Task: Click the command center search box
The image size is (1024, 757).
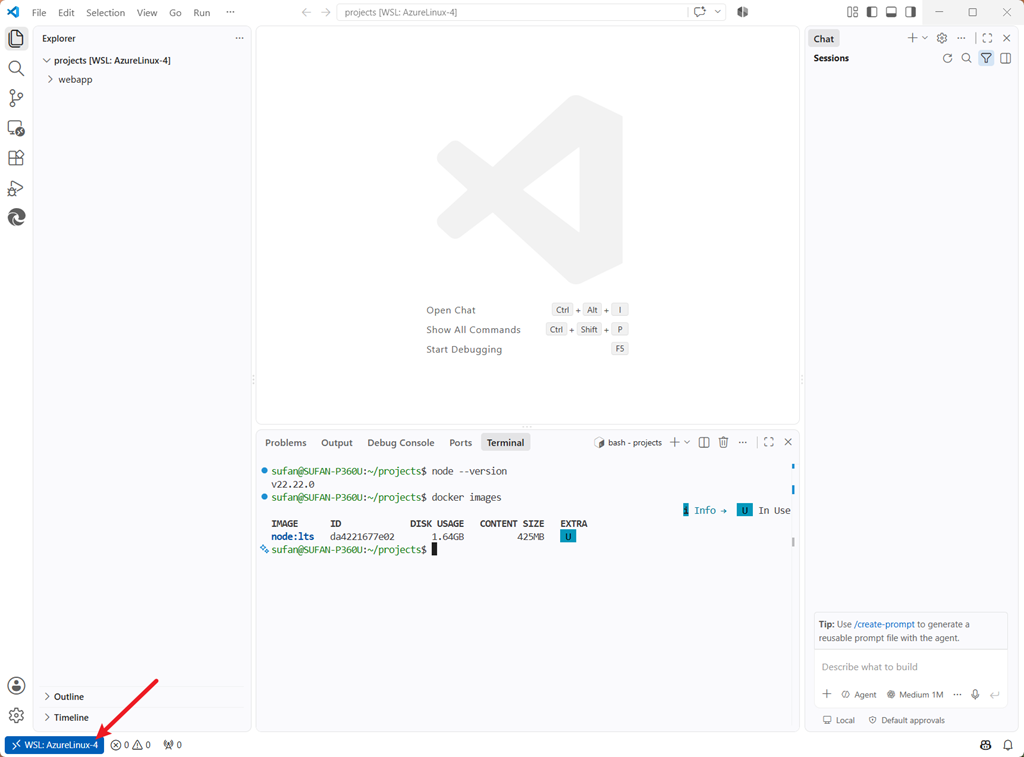Action: (x=512, y=12)
